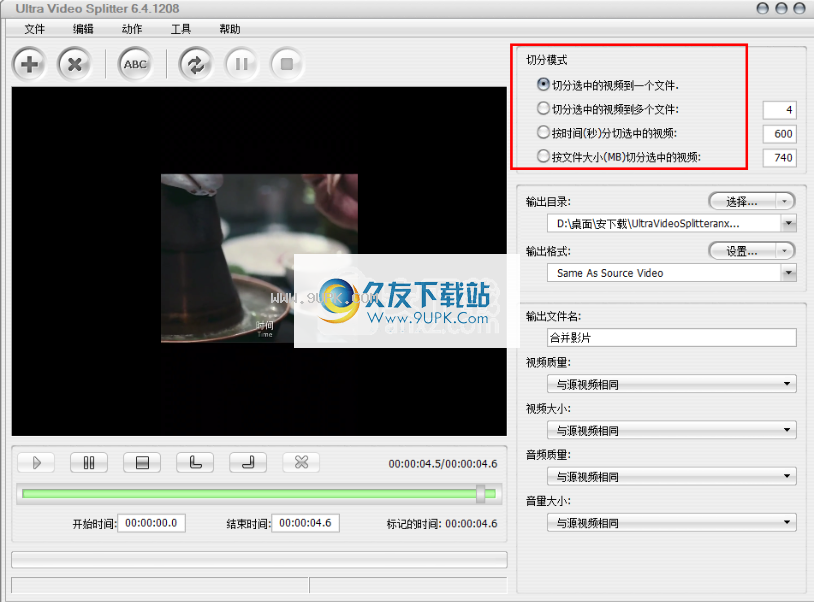Viewport: 814px width, 602px height.
Task: Pause the video preview playback
Action: click(89, 462)
